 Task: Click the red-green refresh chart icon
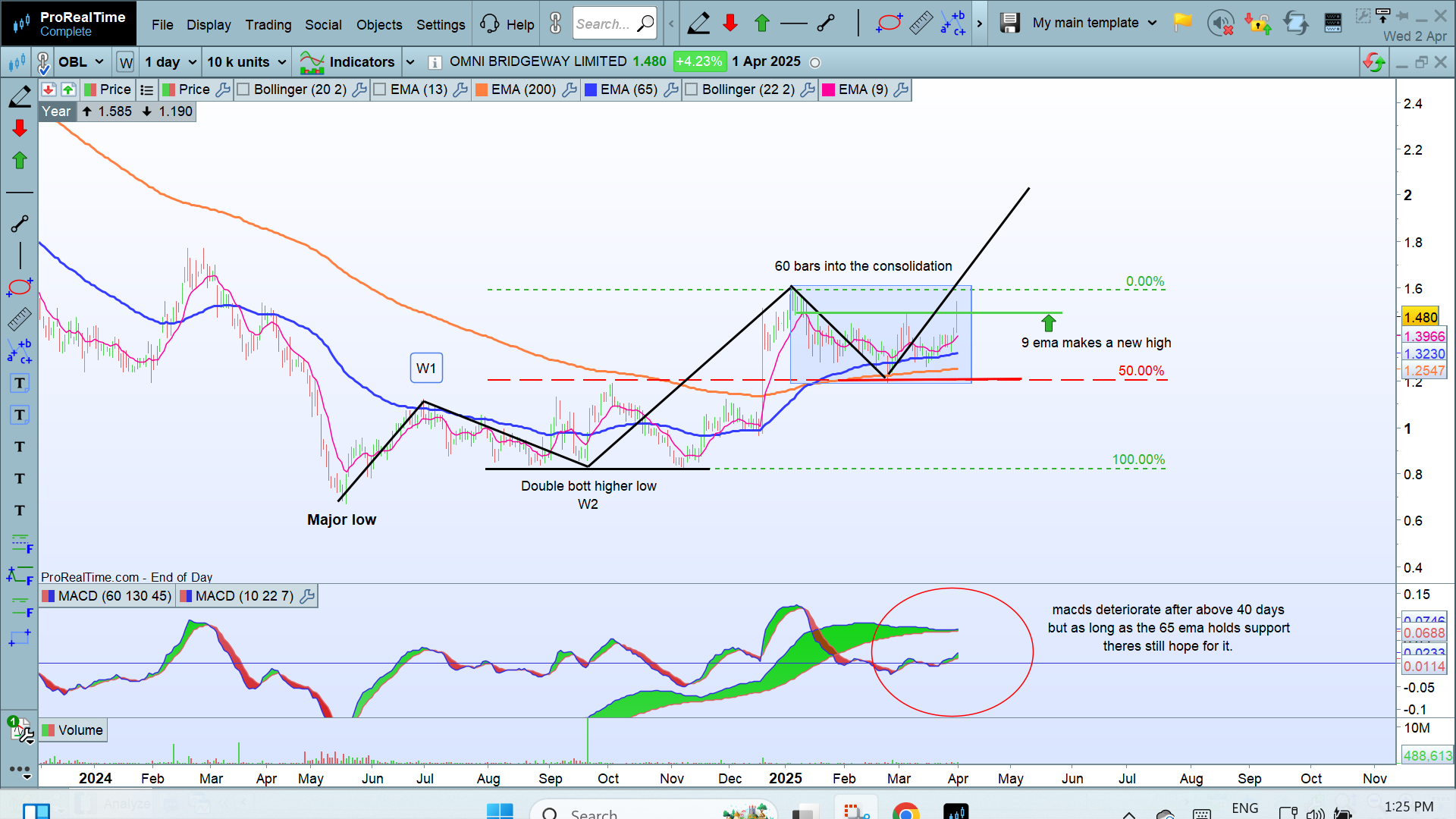(1374, 62)
